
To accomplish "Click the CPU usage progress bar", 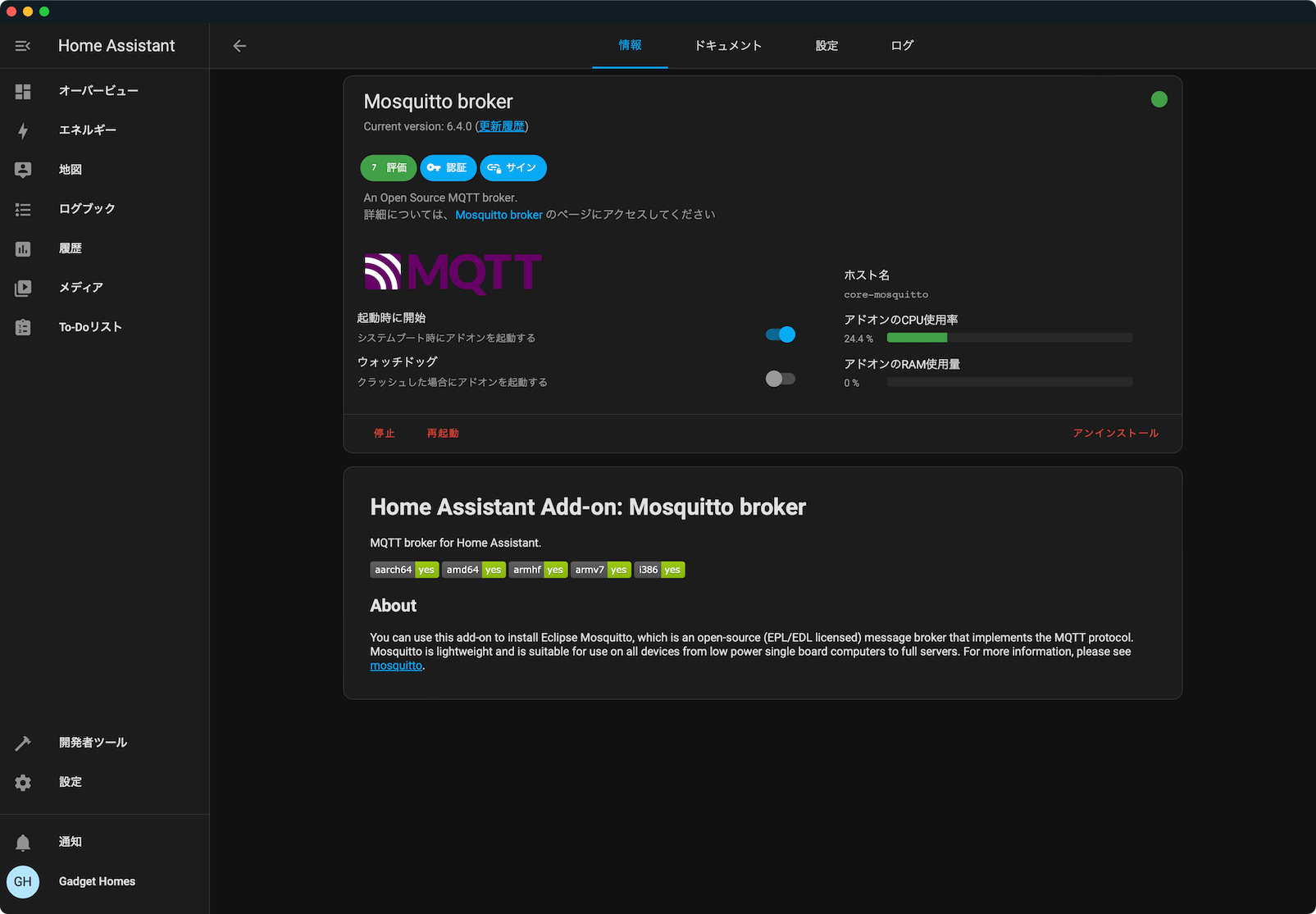I will click(x=1009, y=338).
